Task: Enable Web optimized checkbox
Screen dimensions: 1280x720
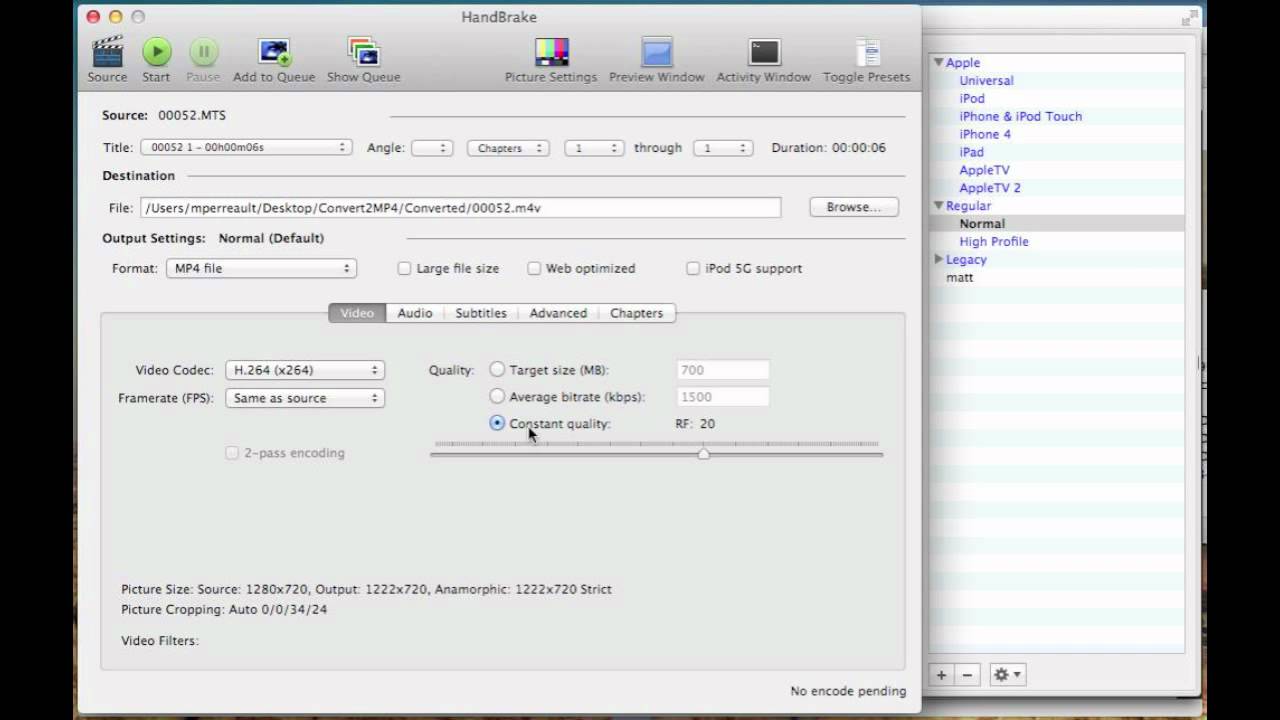Action: pos(534,268)
